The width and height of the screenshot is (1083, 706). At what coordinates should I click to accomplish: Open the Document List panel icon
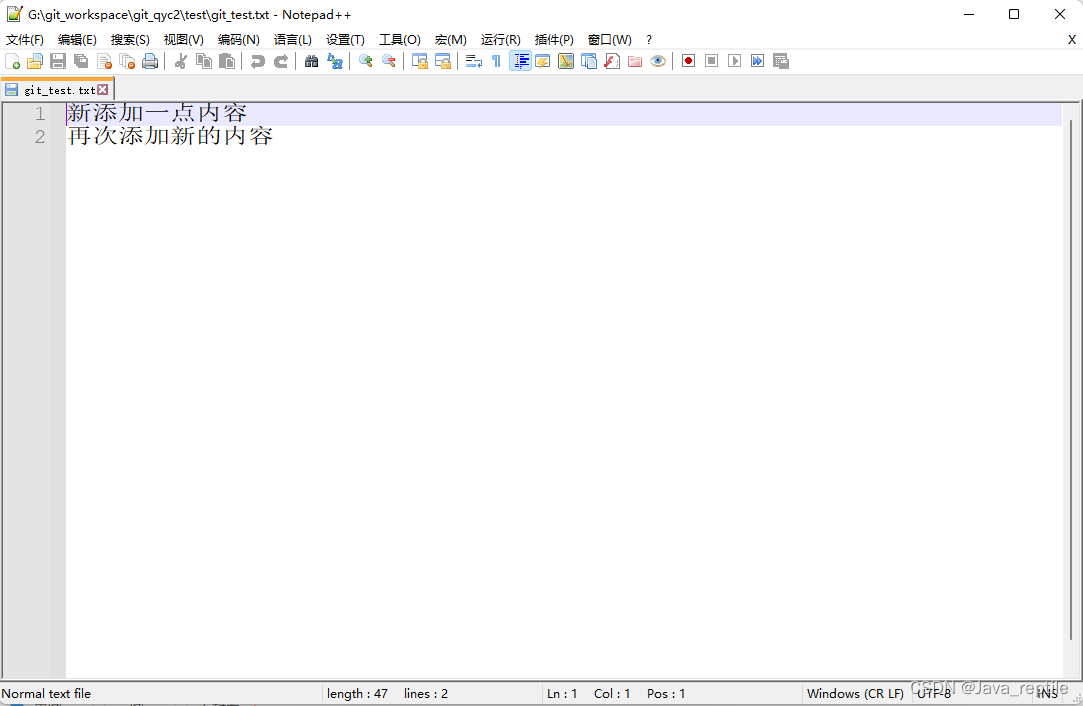click(x=589, y=61)
